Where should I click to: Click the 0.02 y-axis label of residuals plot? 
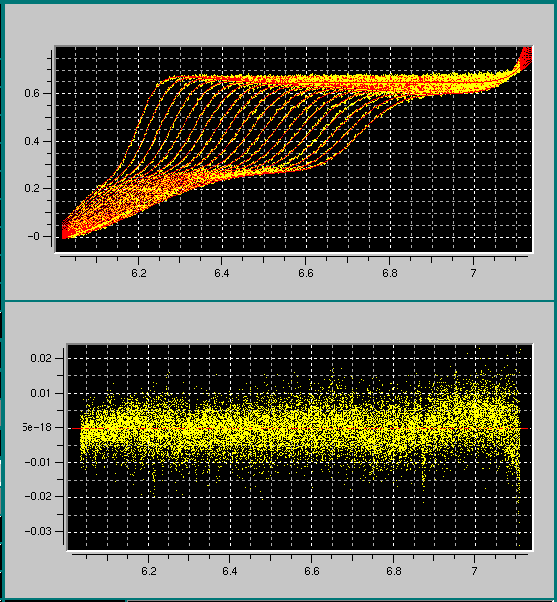point(41,358)
